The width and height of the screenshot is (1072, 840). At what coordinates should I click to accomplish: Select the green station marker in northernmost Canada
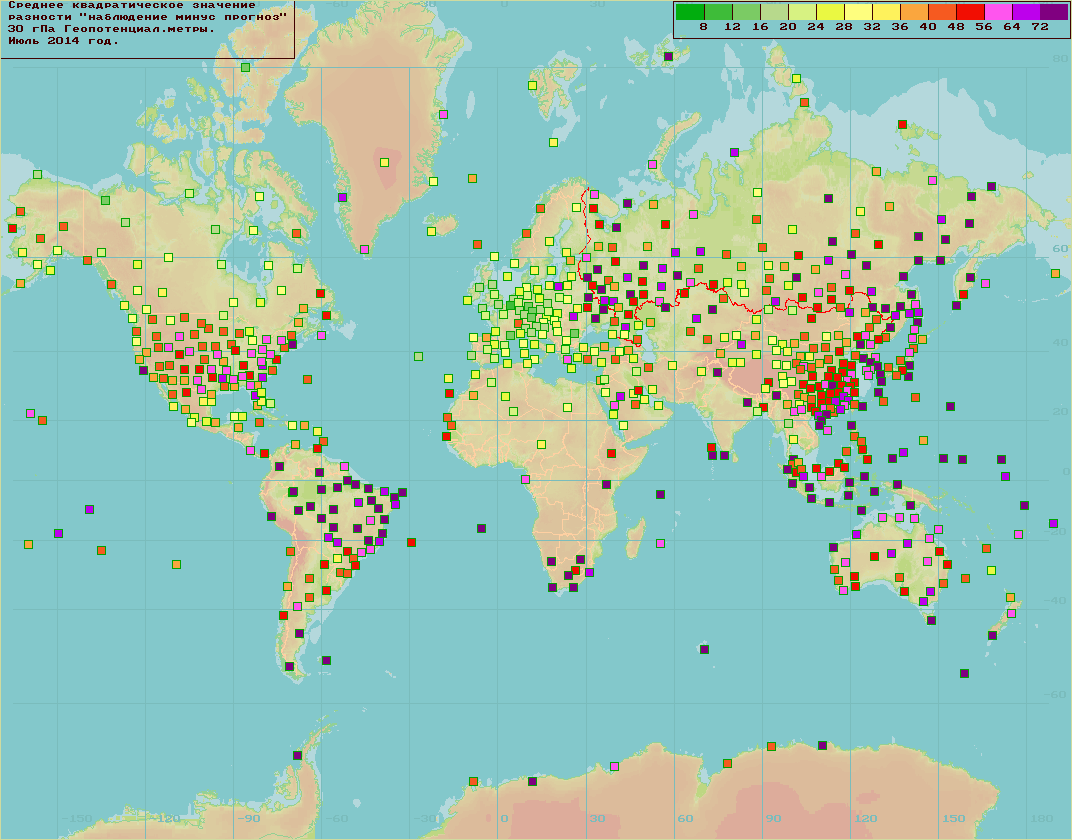[x=245, y=67]
